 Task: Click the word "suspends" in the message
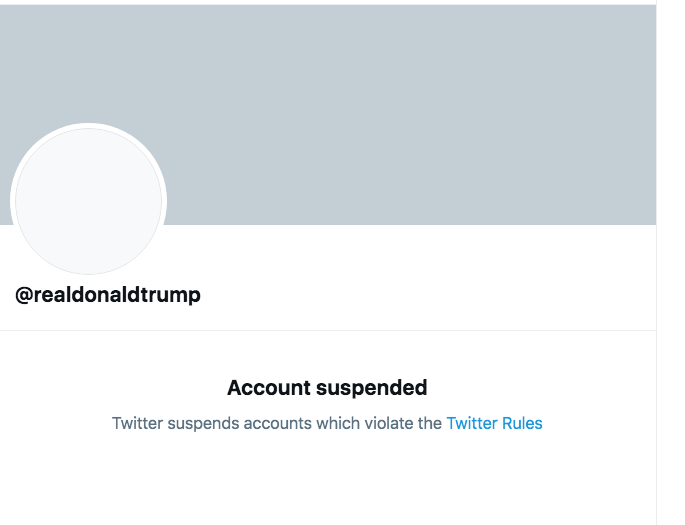201,423
